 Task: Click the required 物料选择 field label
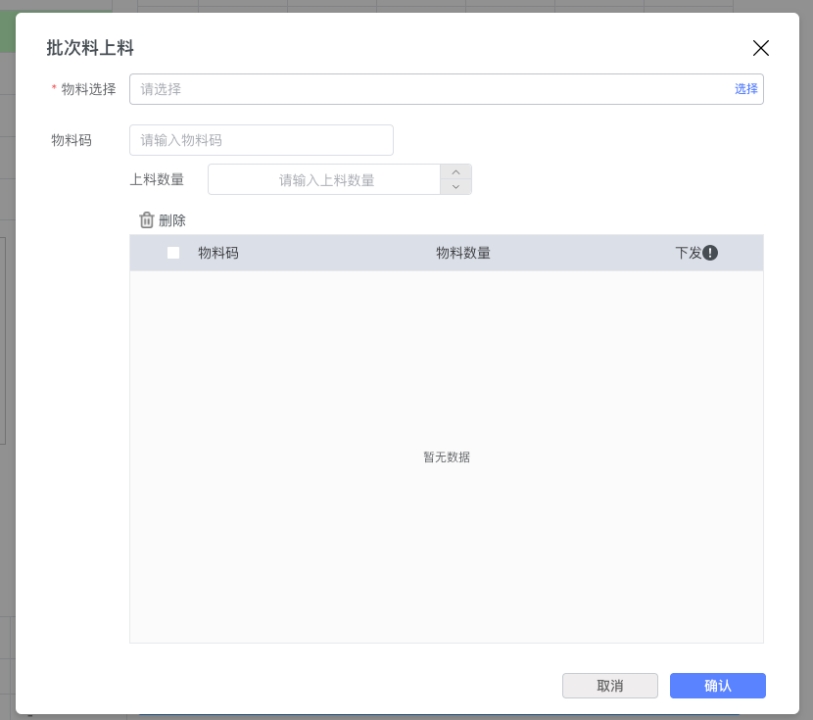(x=88, y=89)
